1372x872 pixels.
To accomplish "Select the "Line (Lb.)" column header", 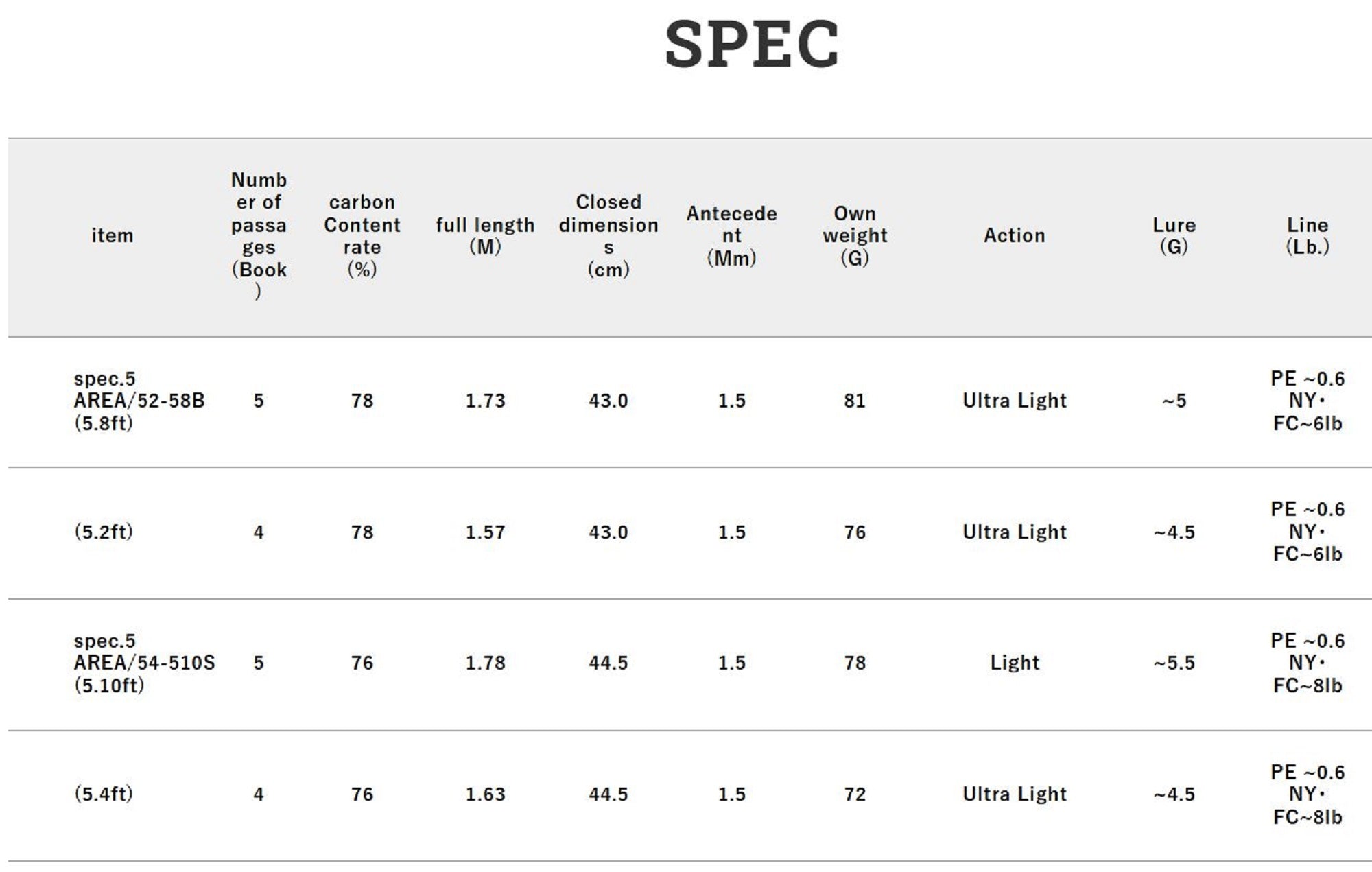I will [1307, 235].
